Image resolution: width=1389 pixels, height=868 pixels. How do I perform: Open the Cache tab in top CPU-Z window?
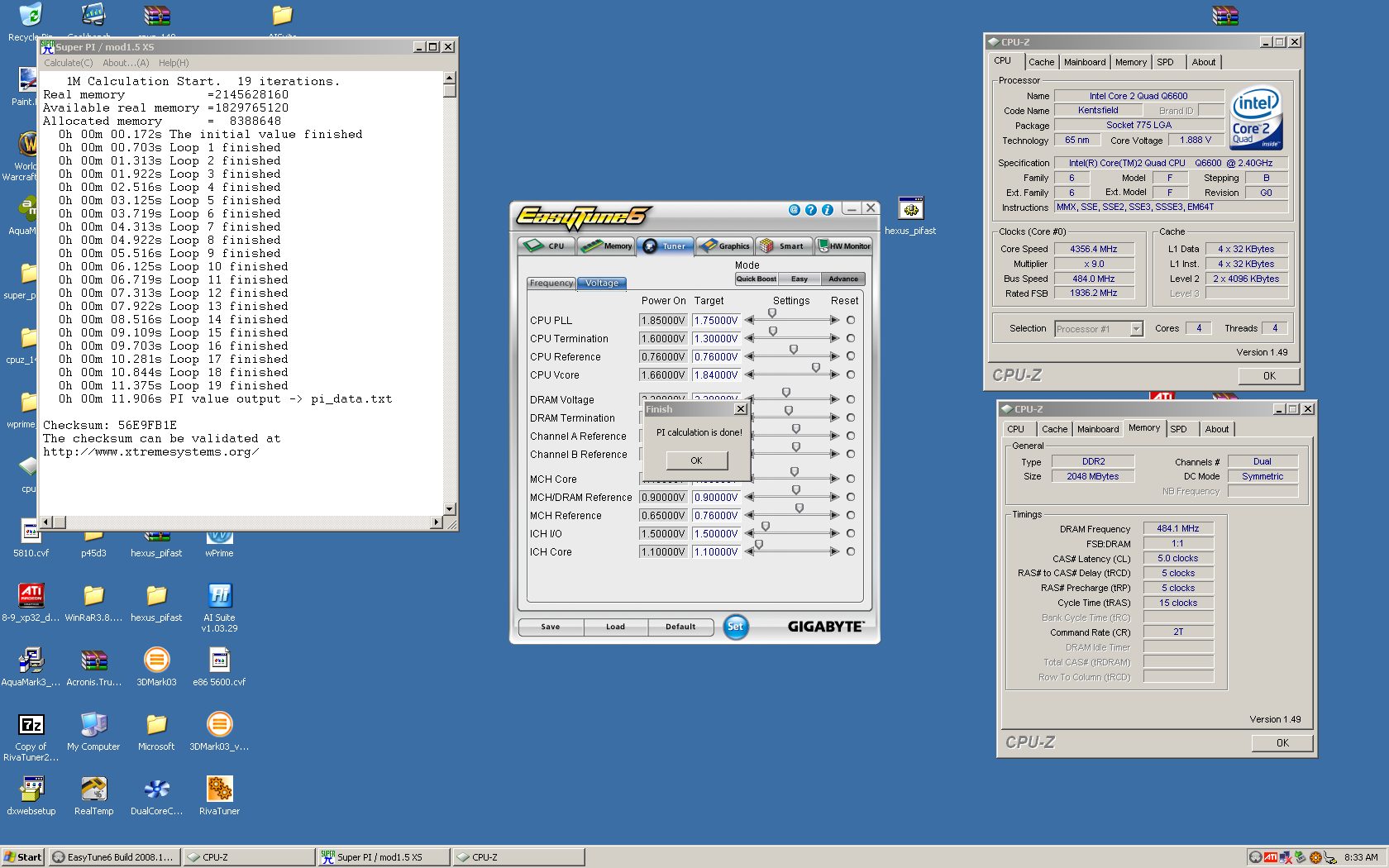[1041, 62]
